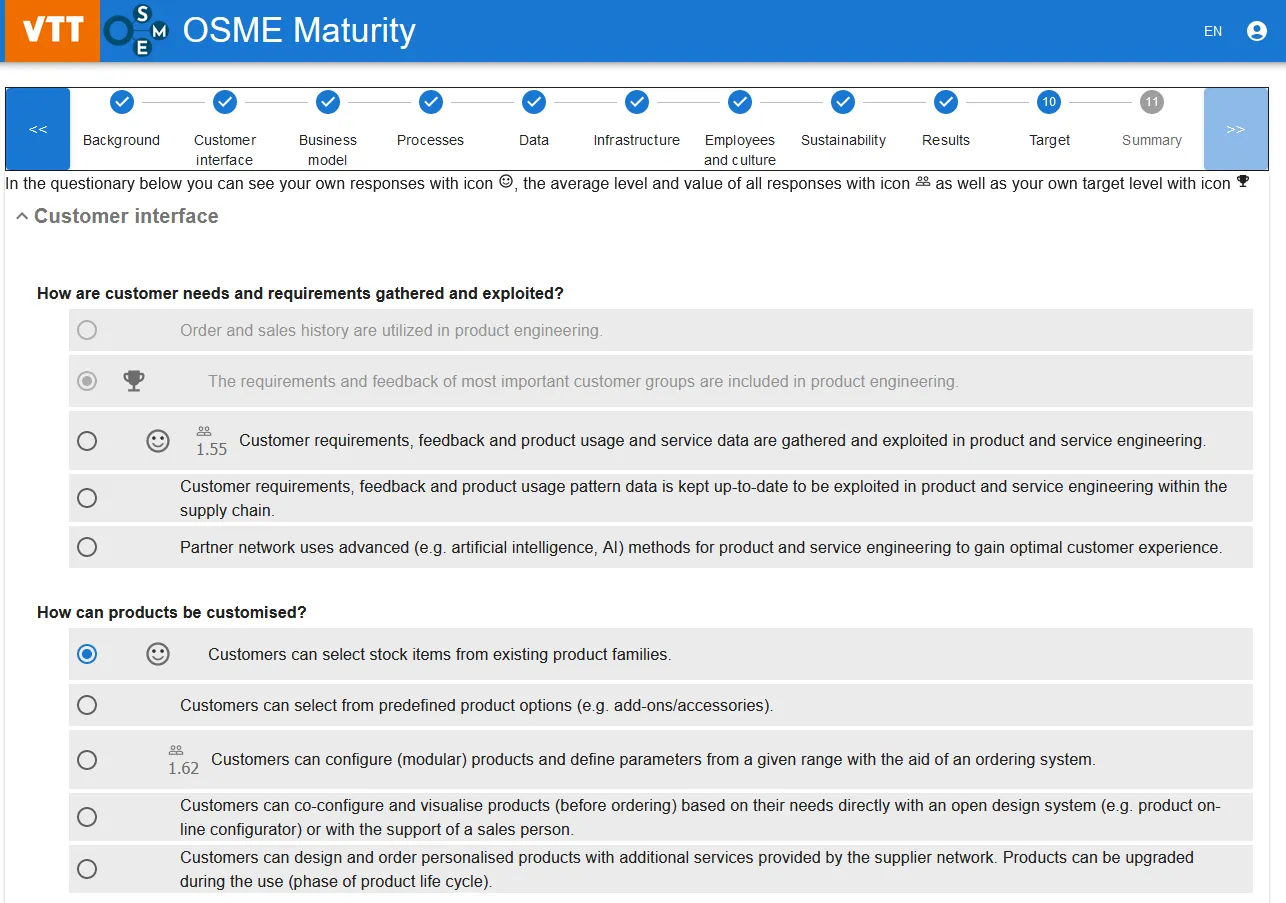Click the next step >> button

pos(1236,129)
